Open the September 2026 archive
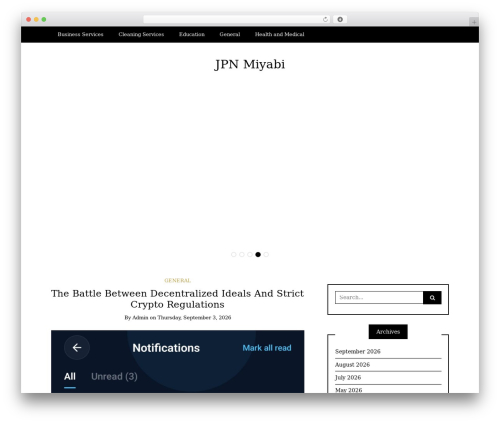The height and width of the screenshot is (423, 500). (x=358, y=351)
